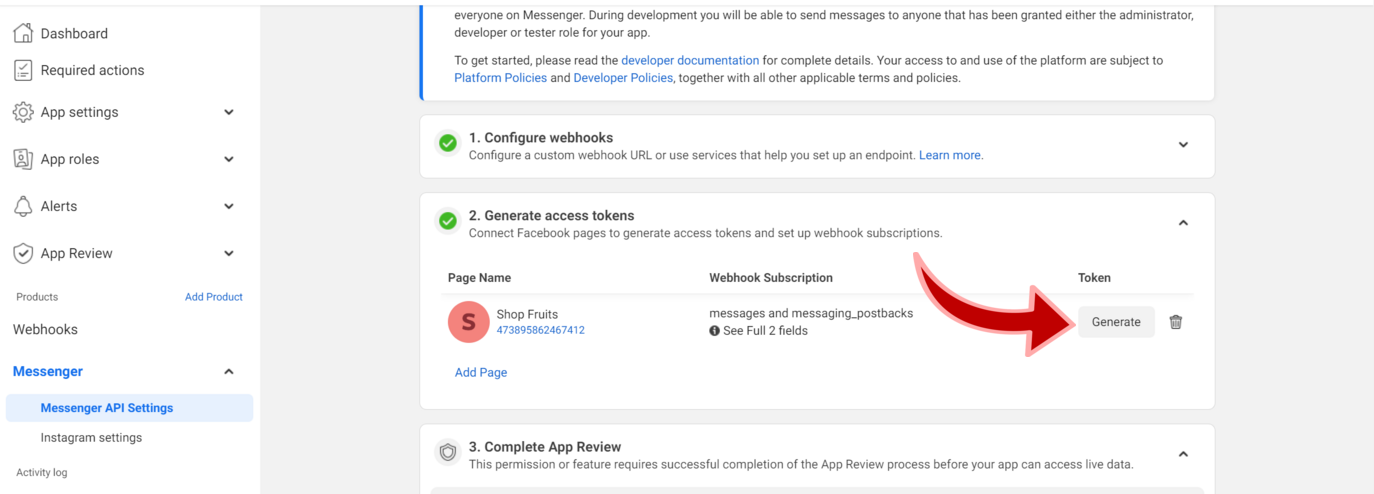
Task: Select Messenger API Settings item
Action: pyautogui.click(x=129, y=408)
